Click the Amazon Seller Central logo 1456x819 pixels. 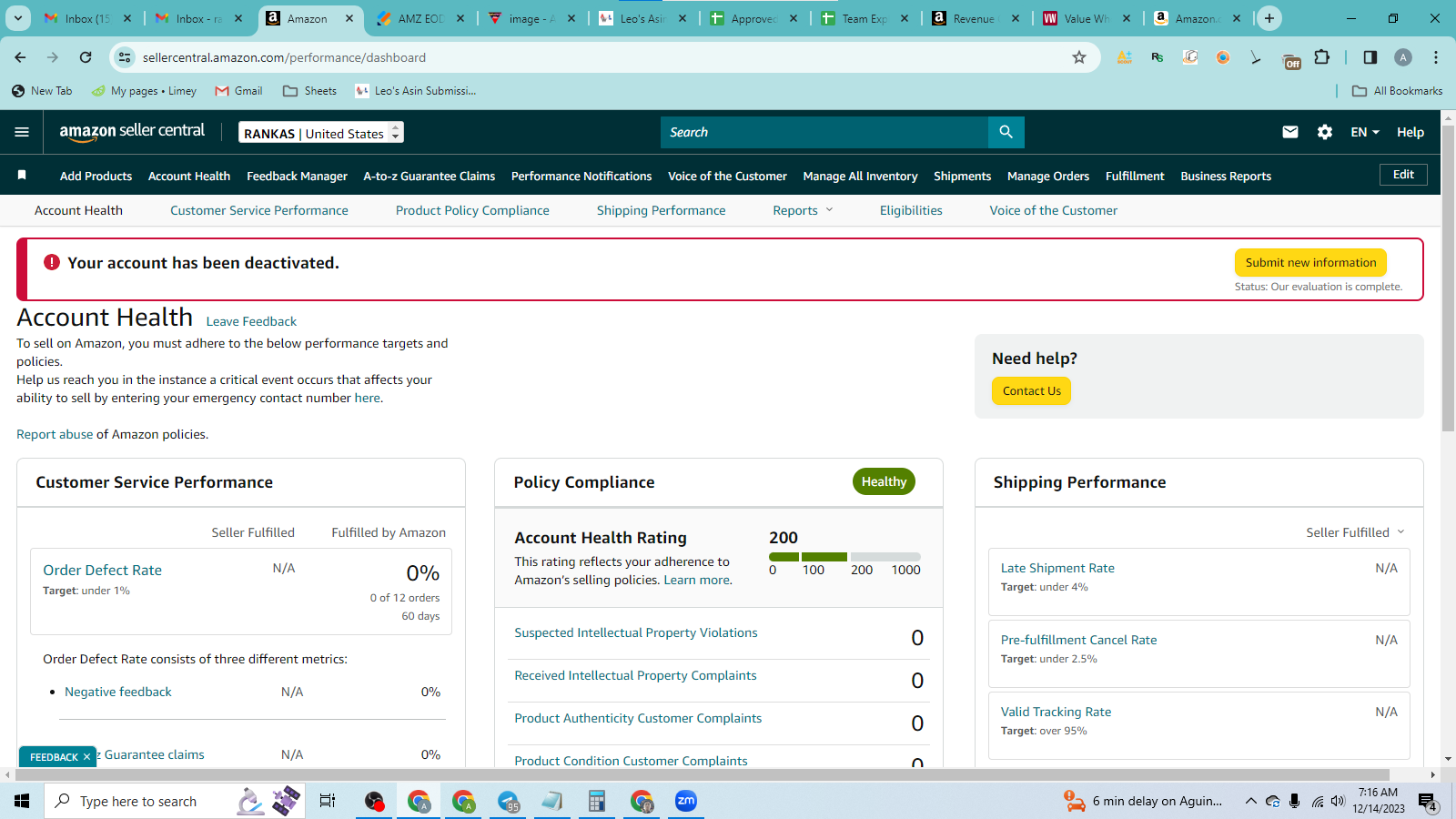click(132, 131)
